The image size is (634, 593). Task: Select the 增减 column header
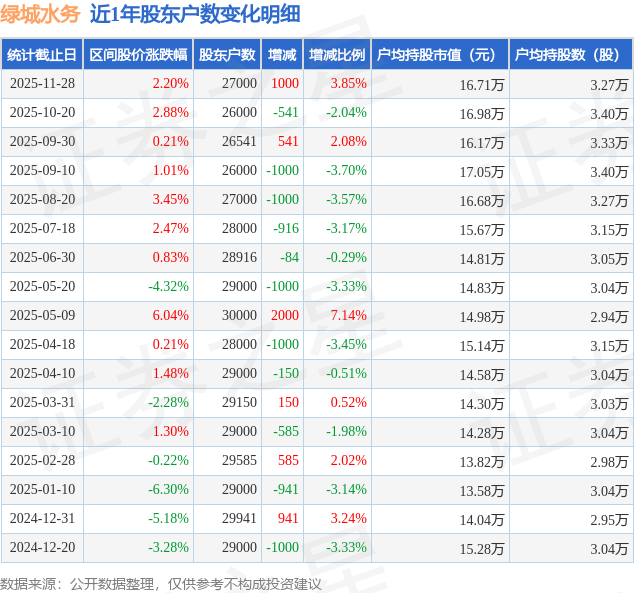(x=282, y=55)
